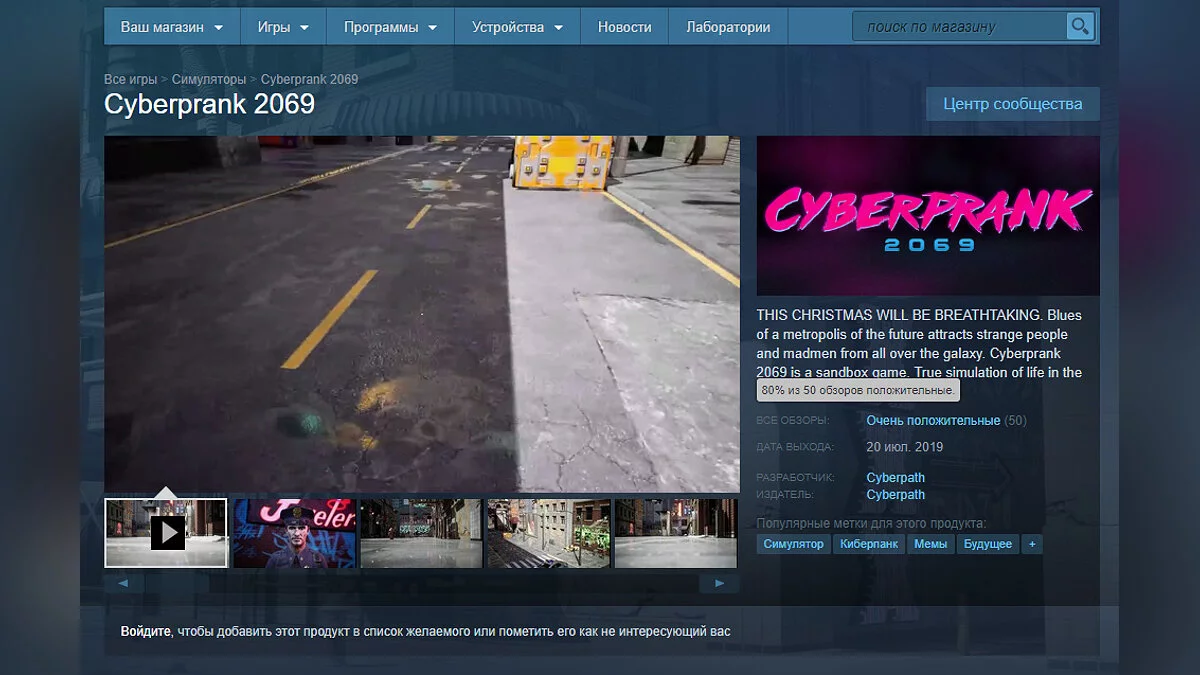Click in the store search field
The image size is (1200, 675).
[957, 27]
